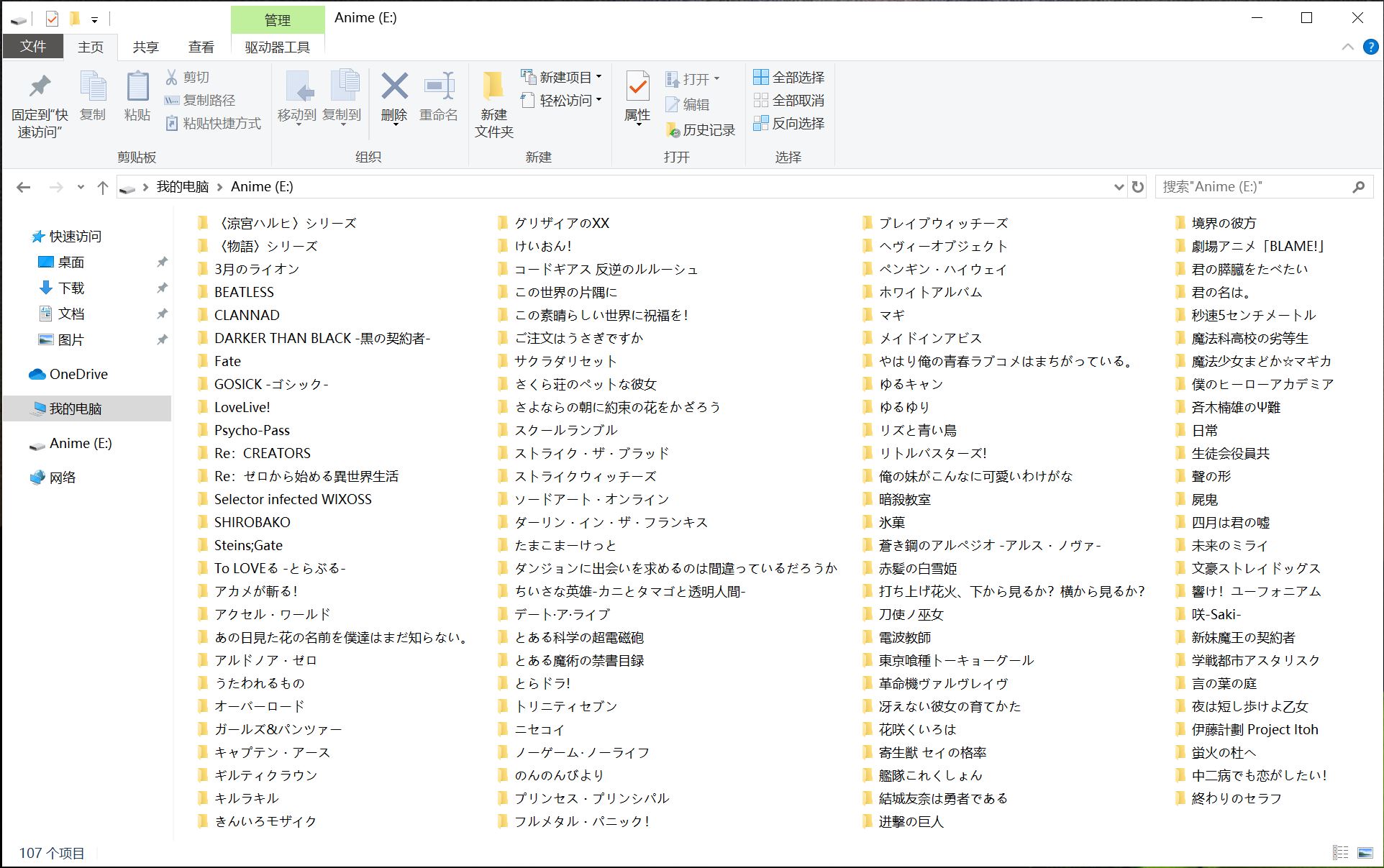Open Pictures (图片) in sidebar
This screenshot has height=868, width=1384.
point(61,339)
